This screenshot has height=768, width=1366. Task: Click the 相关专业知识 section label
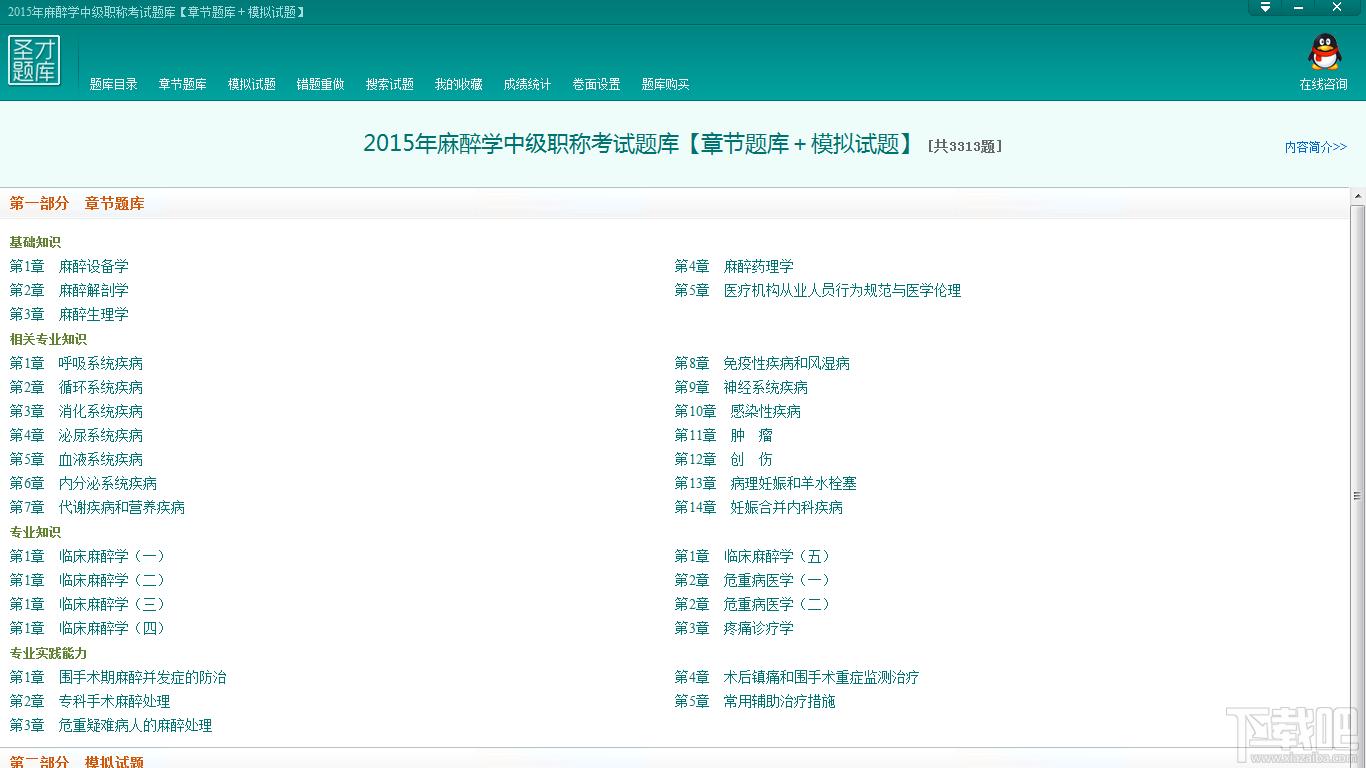tap(48, 339)
